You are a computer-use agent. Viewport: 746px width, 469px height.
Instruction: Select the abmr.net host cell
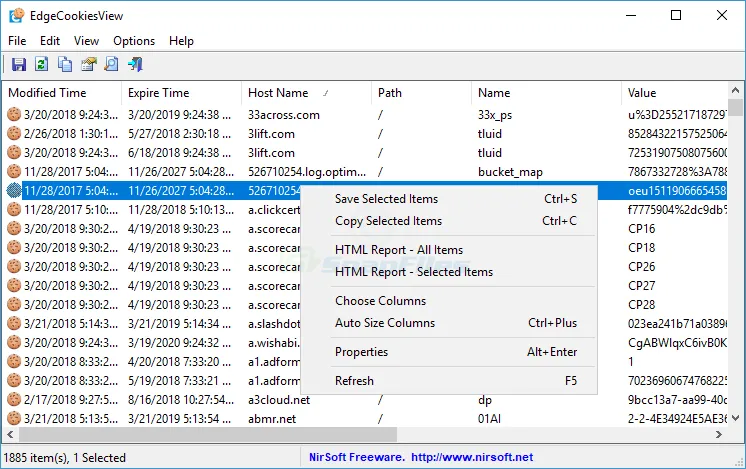(x=272, y=419)
